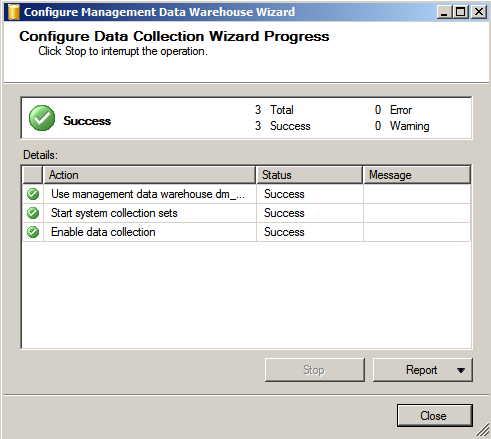This screenshot has width=491, height=439.
Task: Click green check icon for Start system collection sets
Action: click(x=33, y=213)
